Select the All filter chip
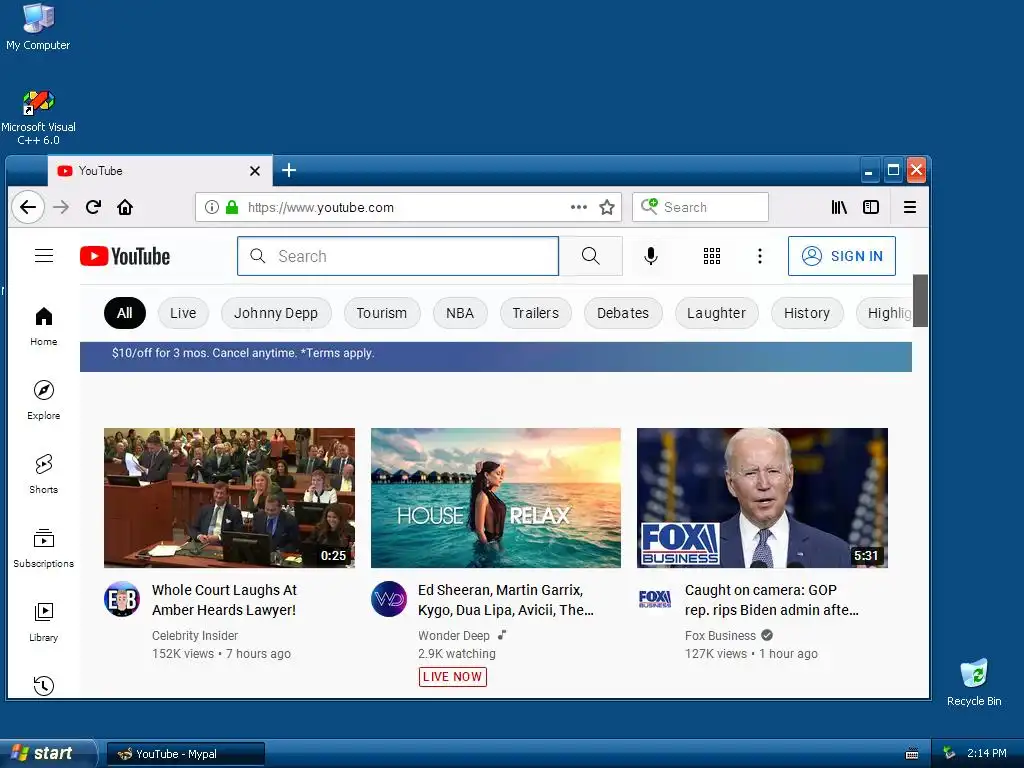Viewport: 1024px width, 768px height. coord(125,313)
